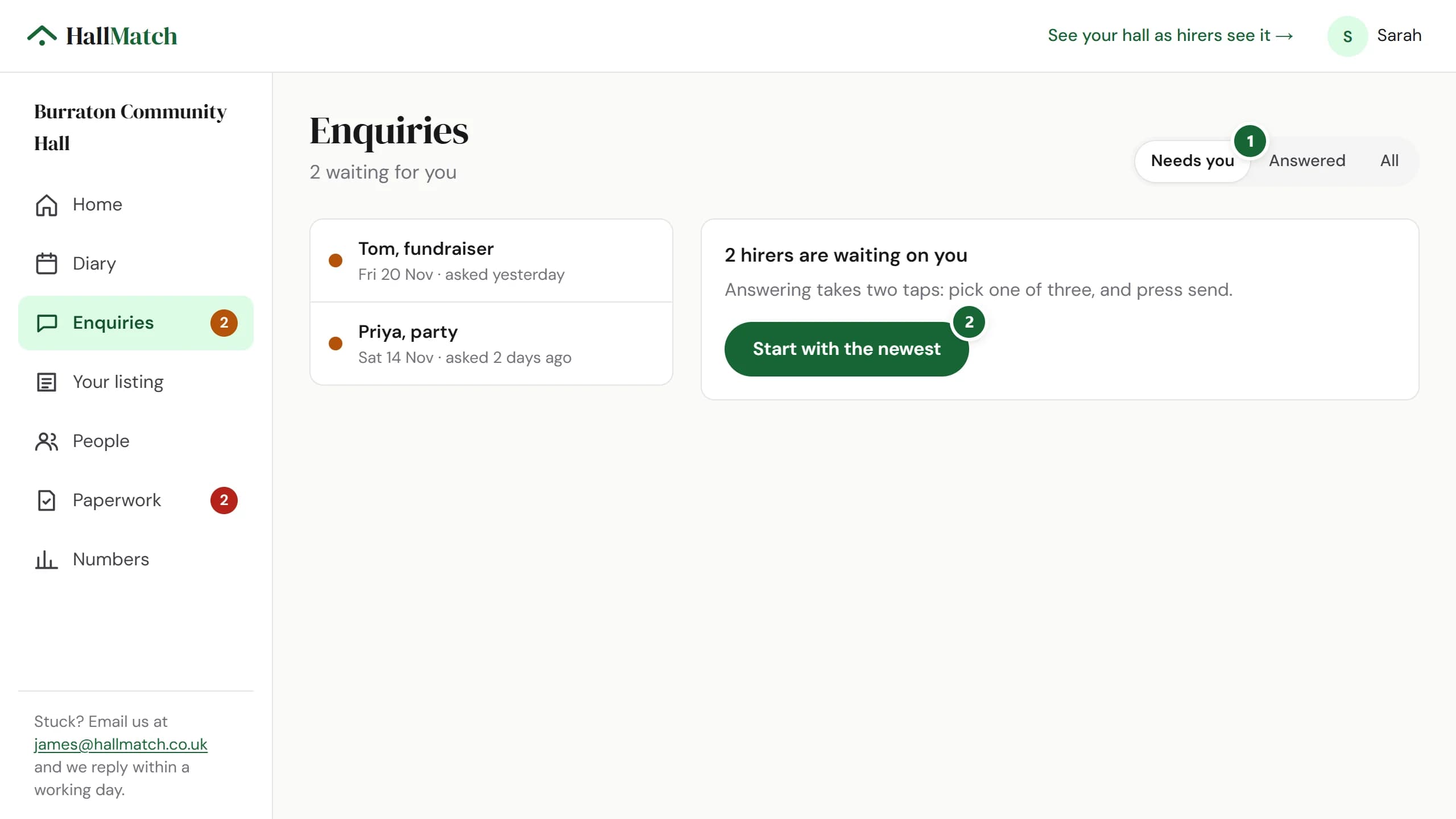Open Sarah account name
Viewport: 1456px width, 819px height.
pos(1399,35)
